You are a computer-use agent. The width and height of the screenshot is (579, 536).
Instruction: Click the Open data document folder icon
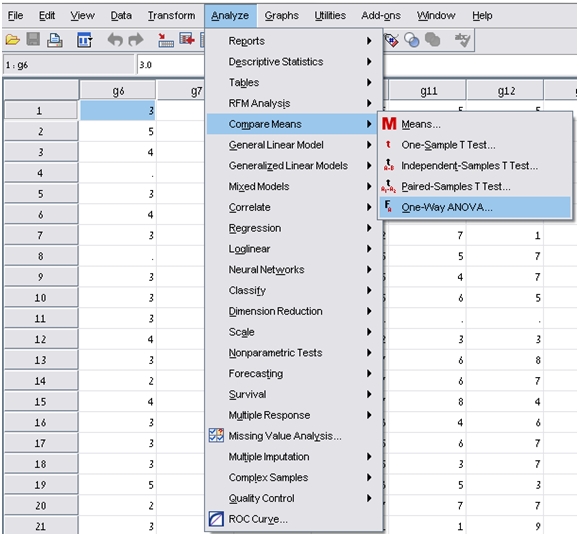click(13, 39)
